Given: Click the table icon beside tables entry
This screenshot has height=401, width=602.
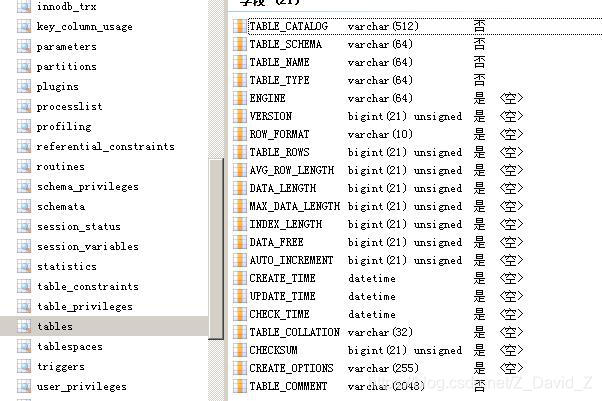Looking at the screenshot, I should pyautogui.click(x=24, y=326).
